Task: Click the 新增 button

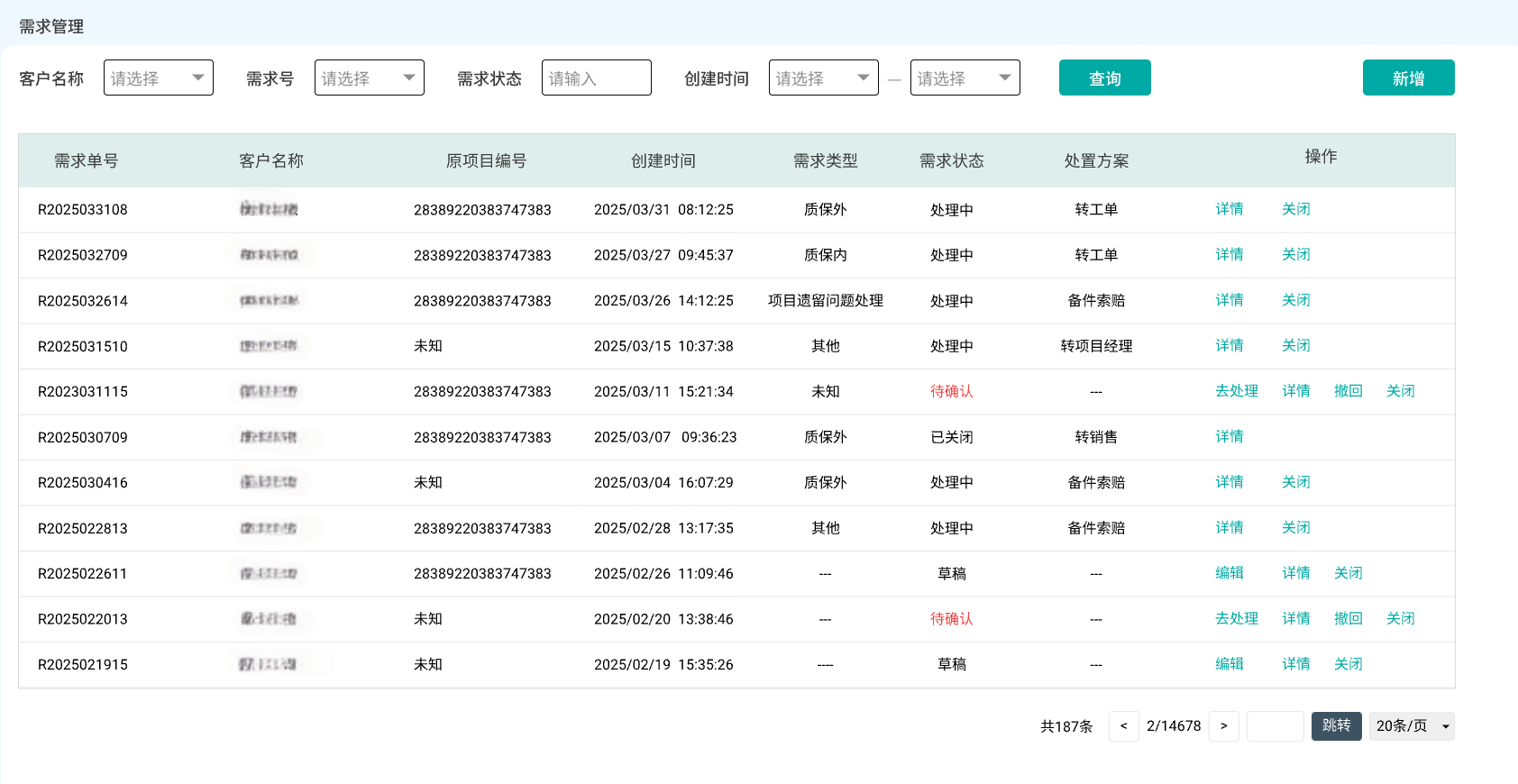Action: (x=1408, y=78)
